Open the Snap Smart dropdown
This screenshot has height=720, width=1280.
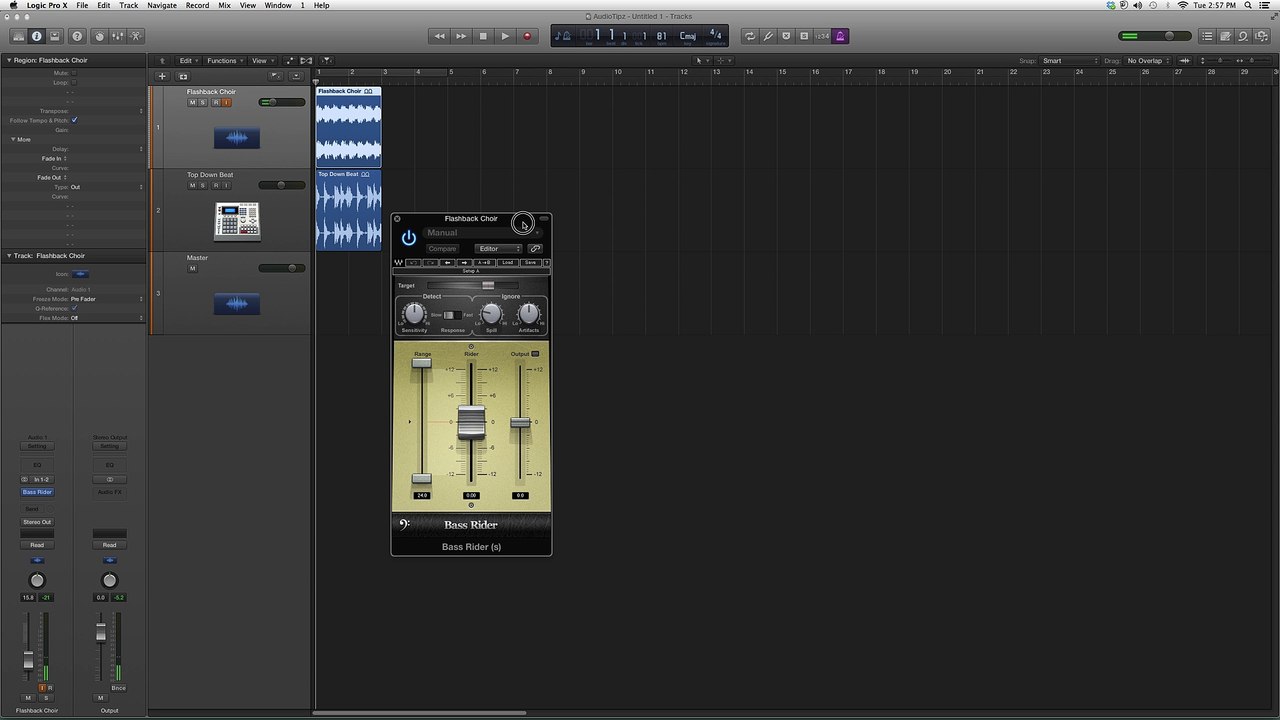point(1069,61)
